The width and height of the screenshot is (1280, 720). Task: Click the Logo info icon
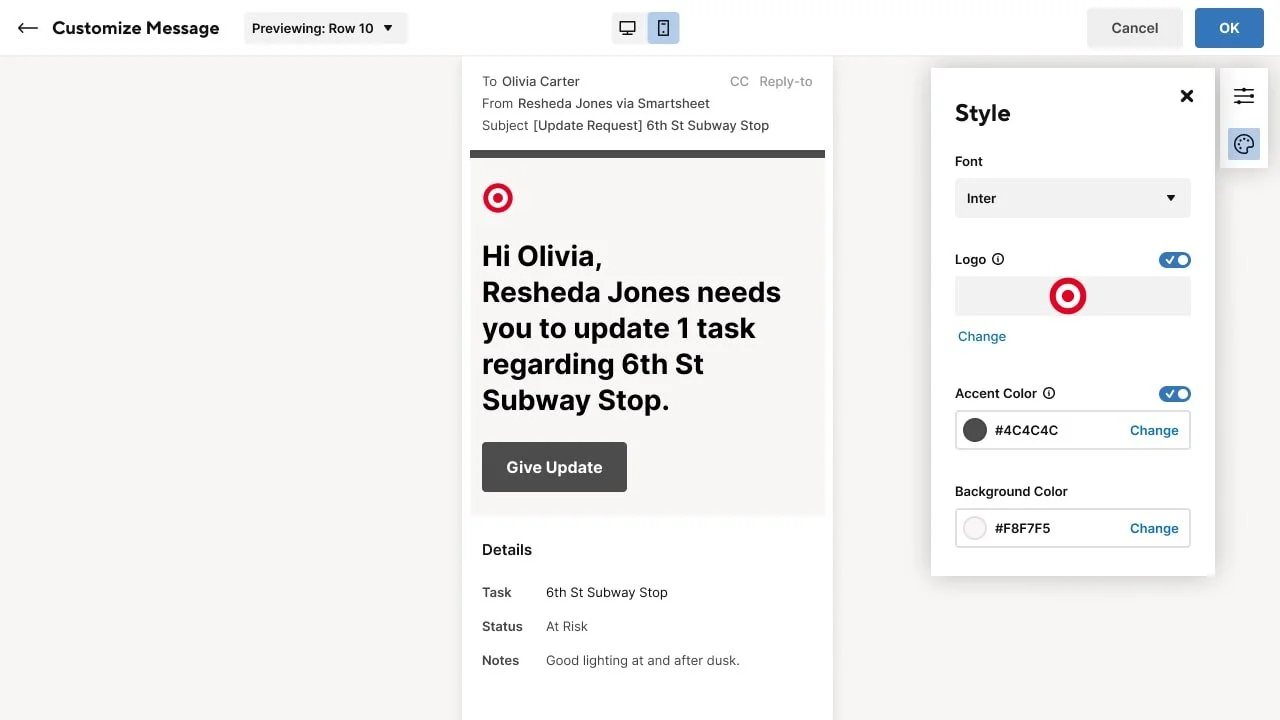coord(997,259)
